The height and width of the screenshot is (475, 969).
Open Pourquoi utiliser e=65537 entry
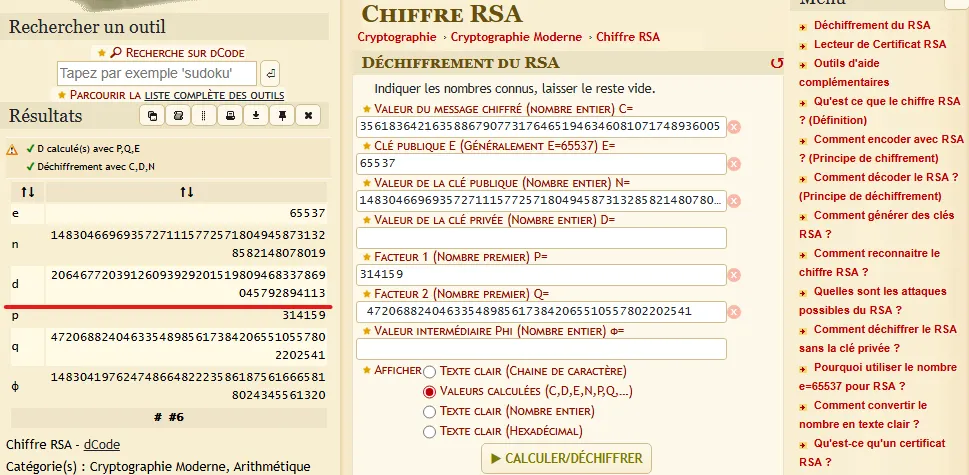(878, 377)
